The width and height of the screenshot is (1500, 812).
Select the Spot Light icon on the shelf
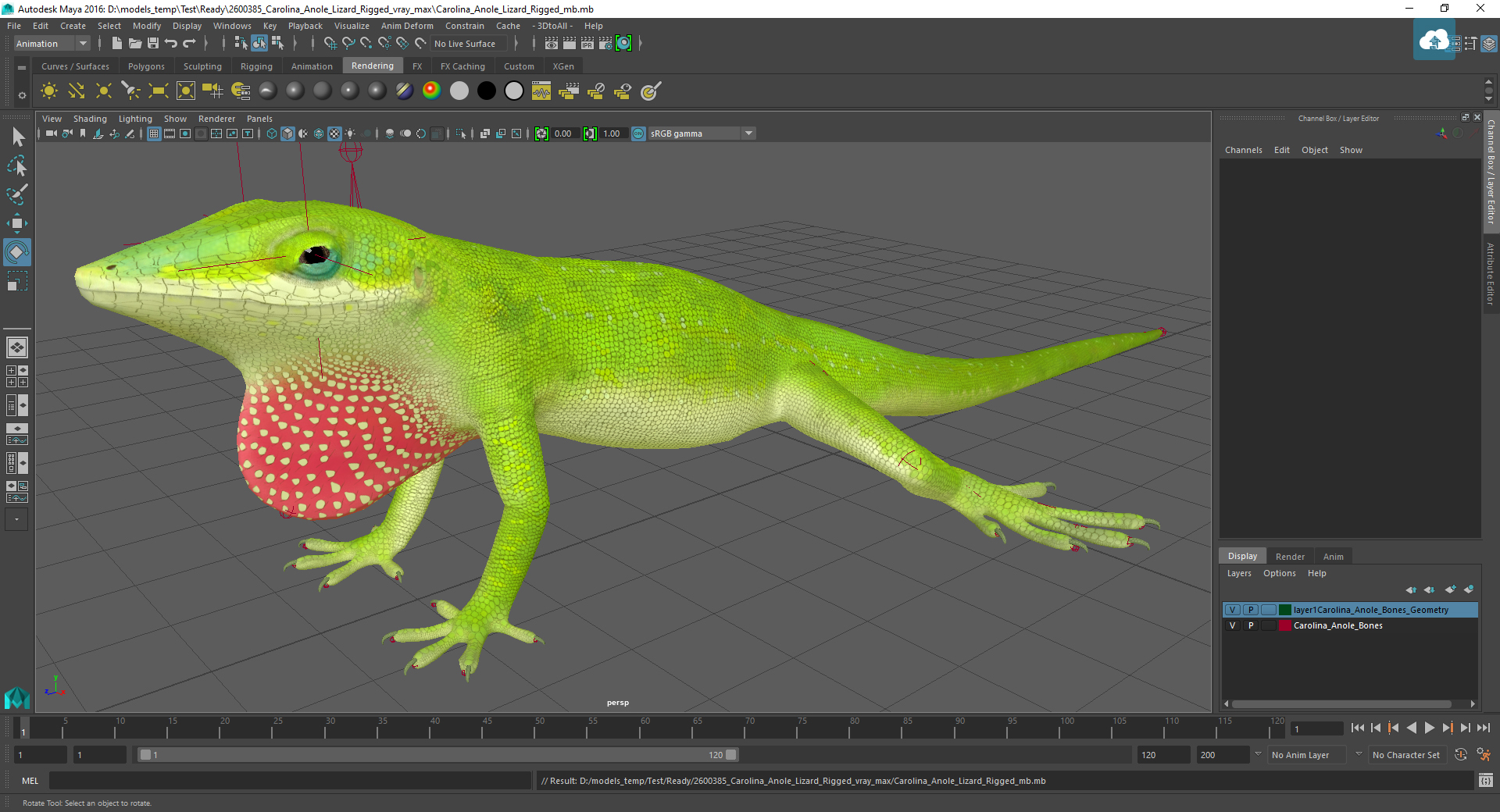coord(130,91)
